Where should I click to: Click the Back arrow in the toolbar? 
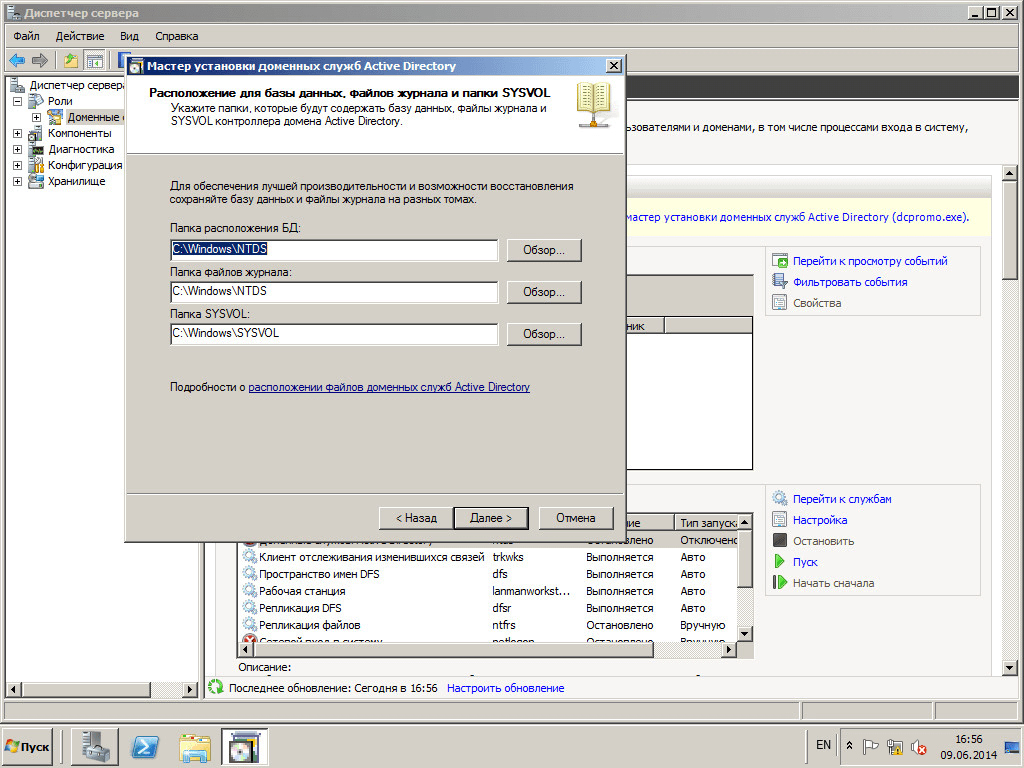(x=17, y=60)
